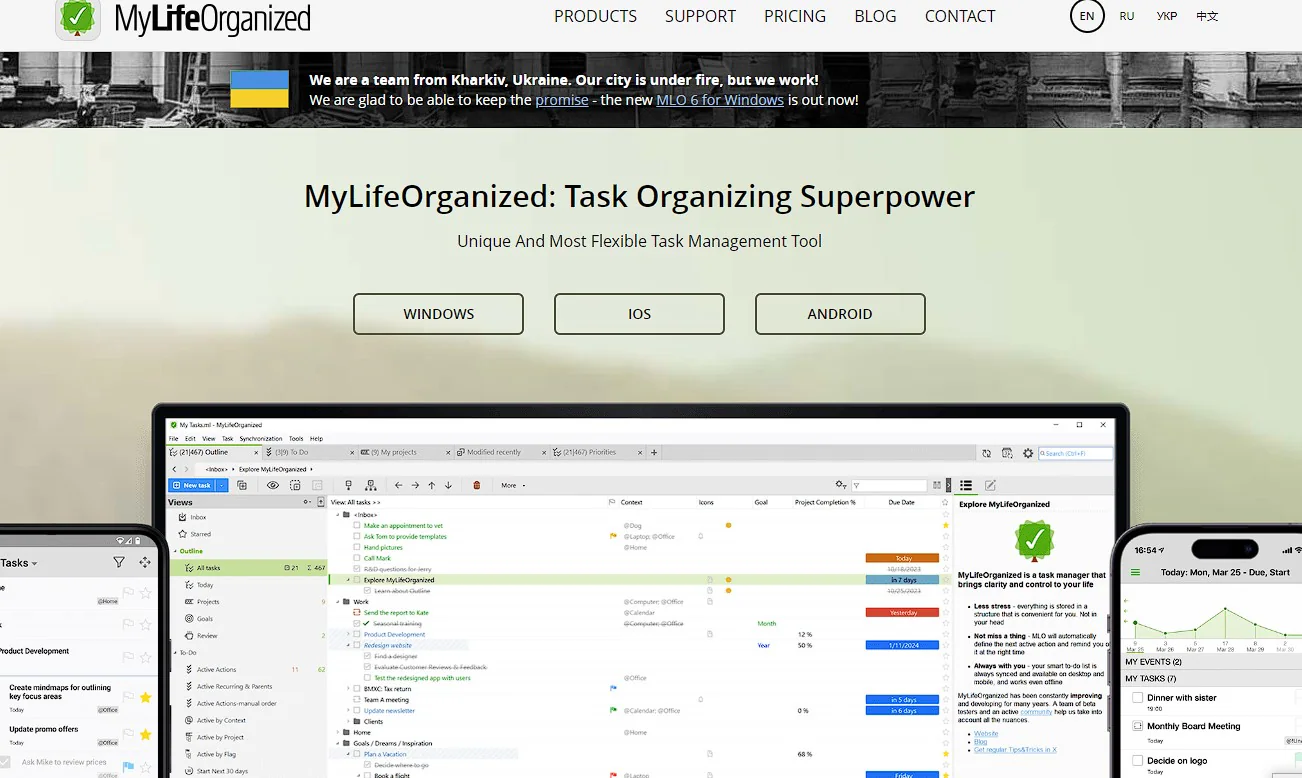
Task: Click the star beside Plan a Vacation row
Action: (x=946, y=754)
